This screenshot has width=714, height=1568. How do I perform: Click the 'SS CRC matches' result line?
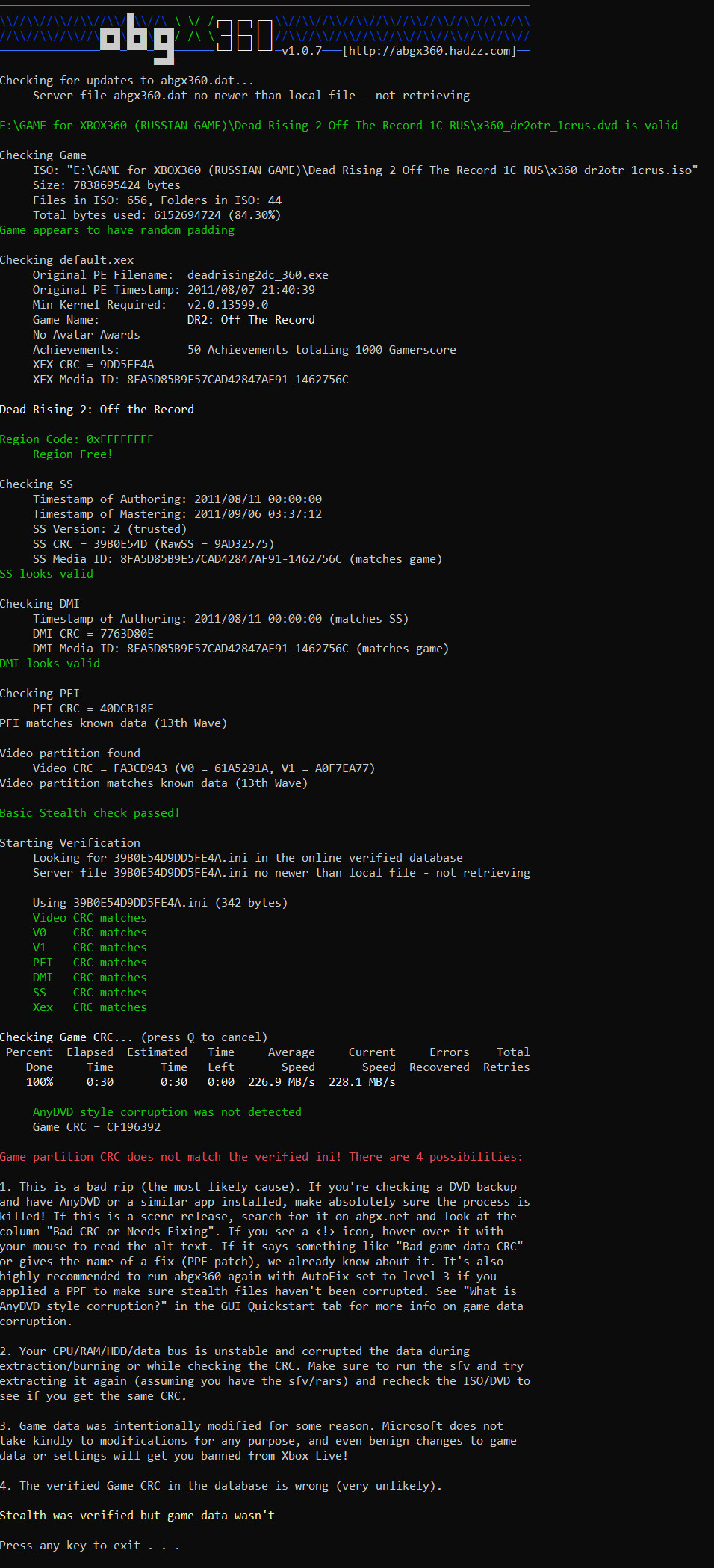[90, 993]
